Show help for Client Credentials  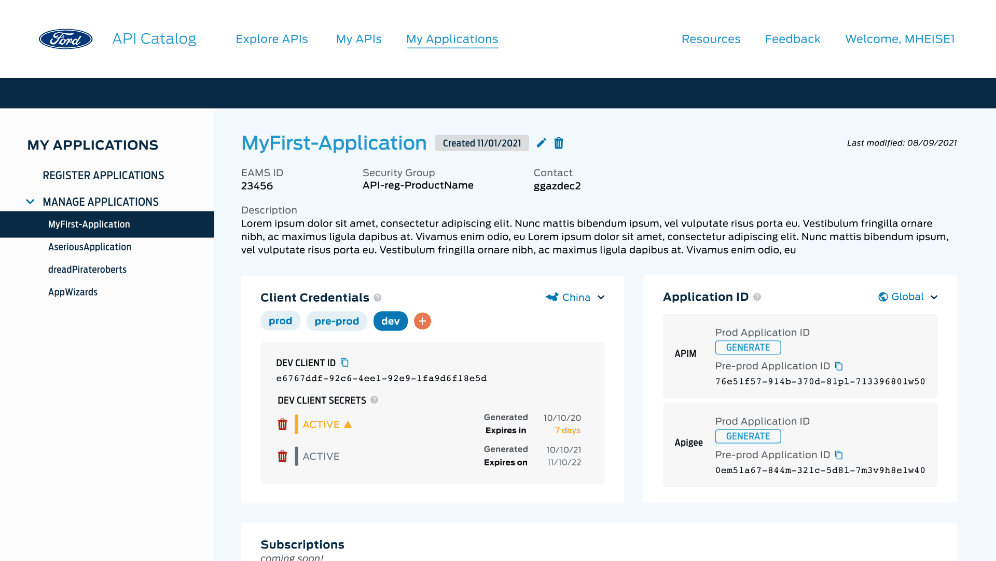click(x=378, y=298)
